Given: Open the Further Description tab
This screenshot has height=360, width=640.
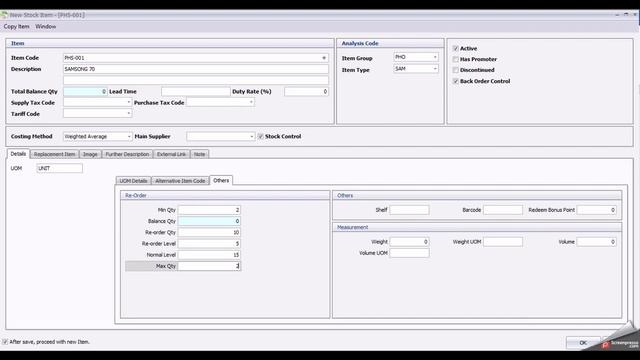Looking at the screenshot, I should [127, 154].
